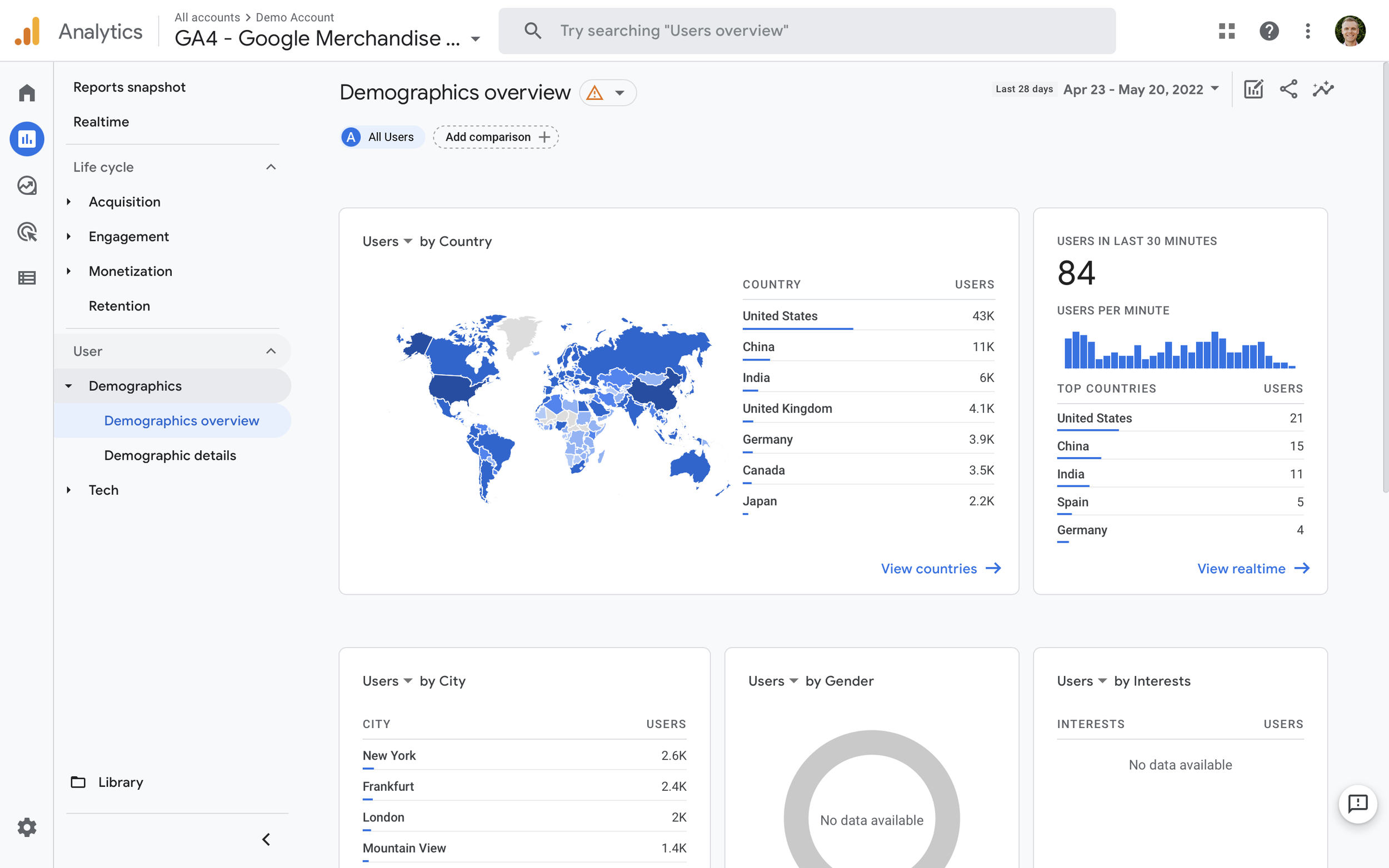1389x868 pixels.
Task: Open the Google apps grid icon
Action: coord(1226,31)
